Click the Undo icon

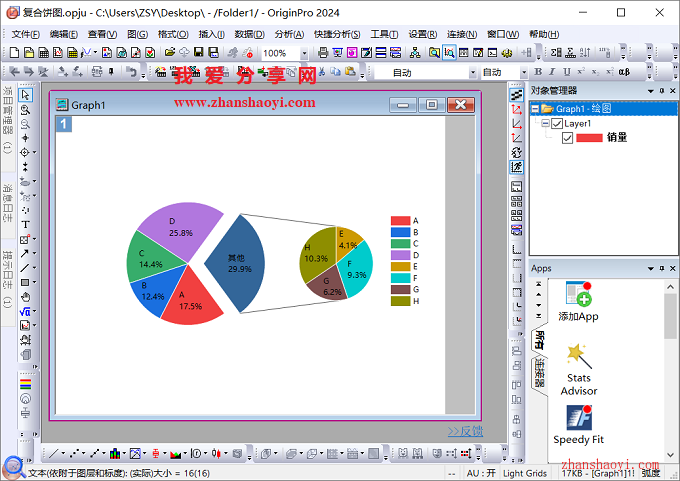[131, 72]
